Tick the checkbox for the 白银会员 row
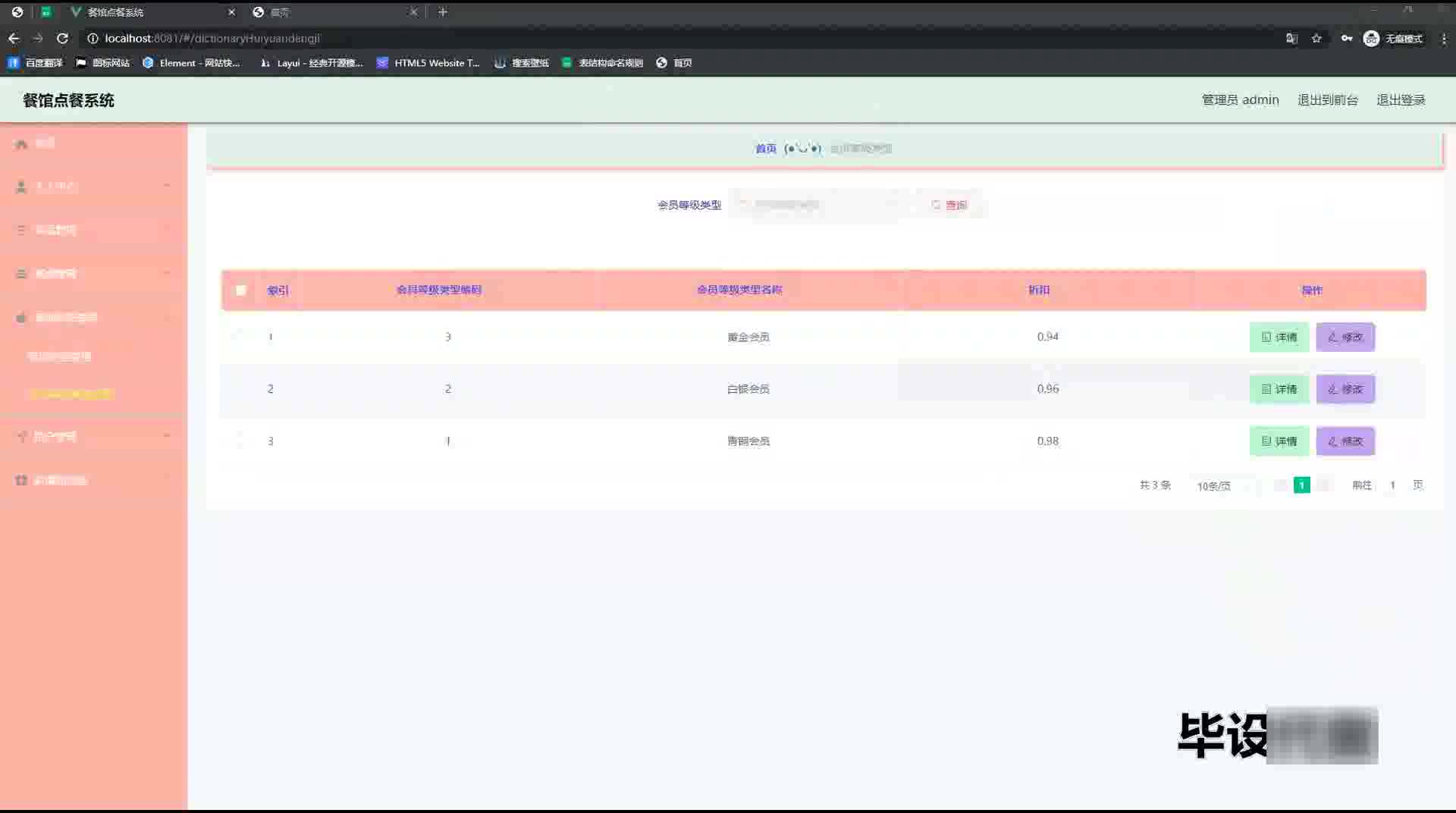 tap(241, 389)
